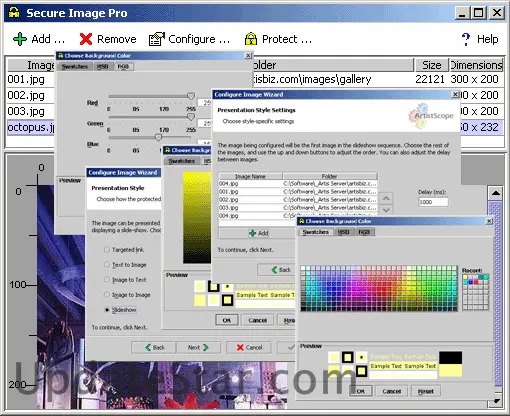The height and width of the screenshot is (416, 510).
Task: Close the Presentation Style Settings wizard window
Action: click(x=455, y=95)
